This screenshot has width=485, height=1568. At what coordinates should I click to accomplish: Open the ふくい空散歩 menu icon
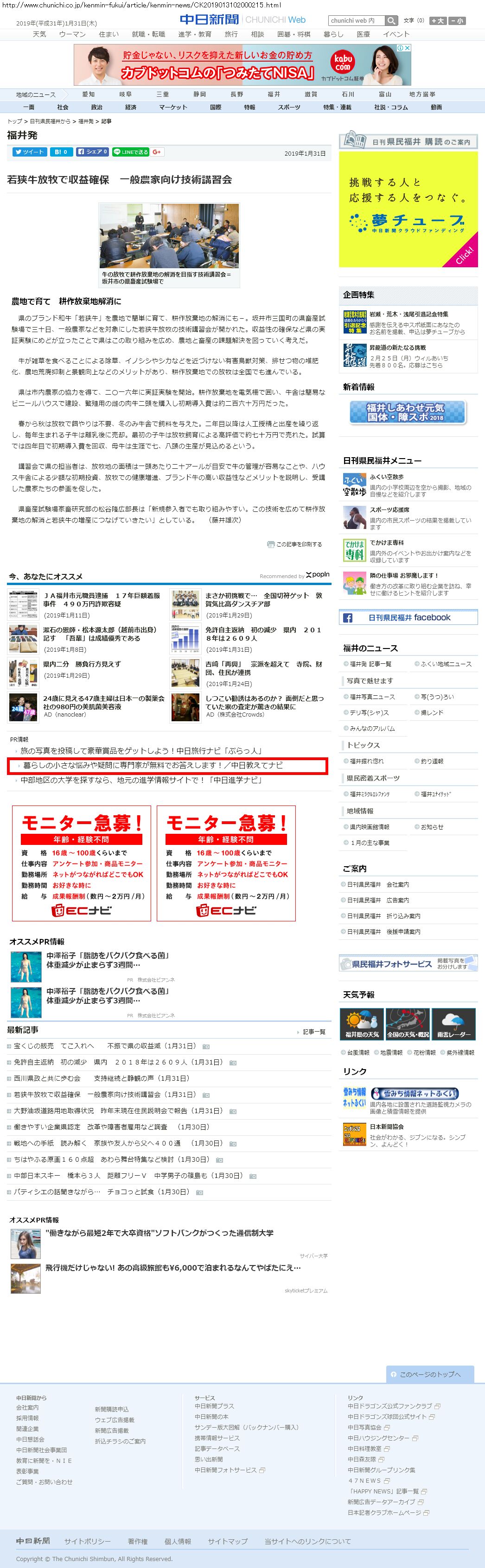[354, 485]
